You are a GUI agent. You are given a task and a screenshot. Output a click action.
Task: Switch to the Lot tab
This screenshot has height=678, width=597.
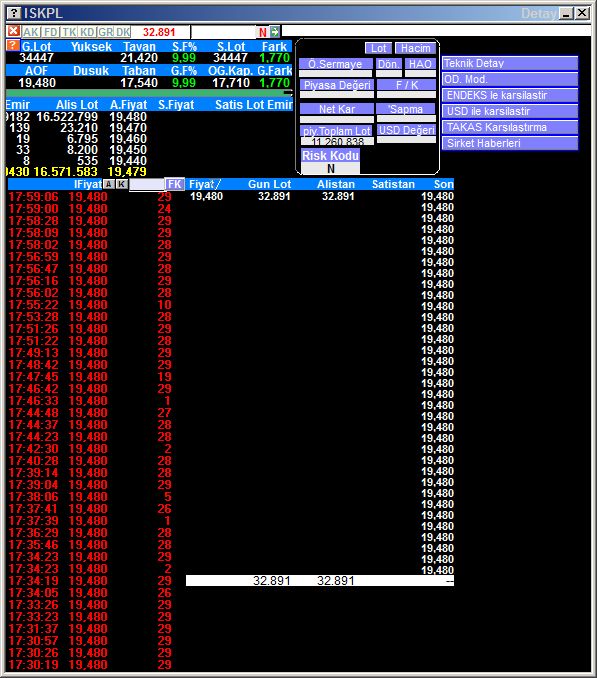[378, 48]
